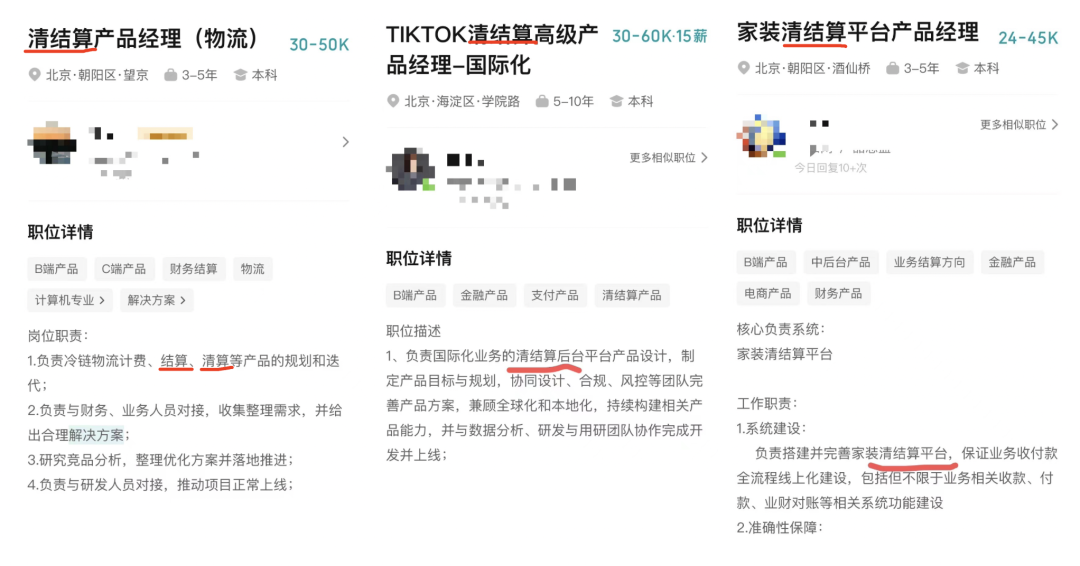The height and width of the screenshot is (566, 1080).
Task: Select the 业务结算方向 tag
Action: point(929,262)
